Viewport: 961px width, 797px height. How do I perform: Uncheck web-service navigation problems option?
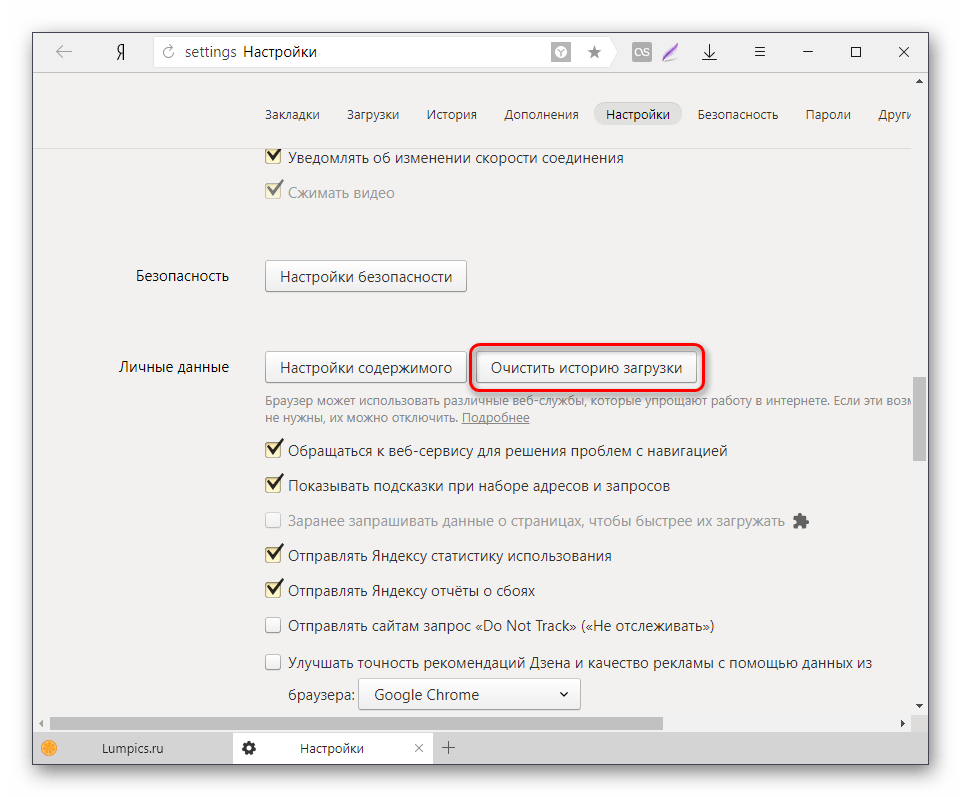click(x=273, y=449)
